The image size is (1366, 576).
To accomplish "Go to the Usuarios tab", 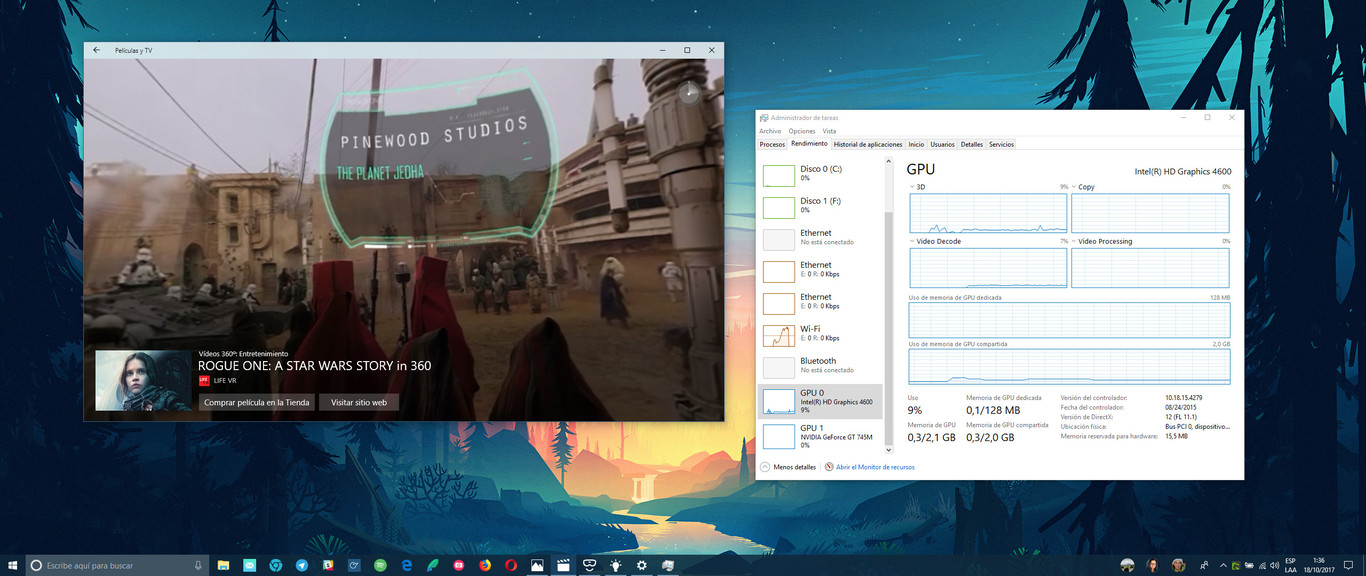I will point(943,145).
